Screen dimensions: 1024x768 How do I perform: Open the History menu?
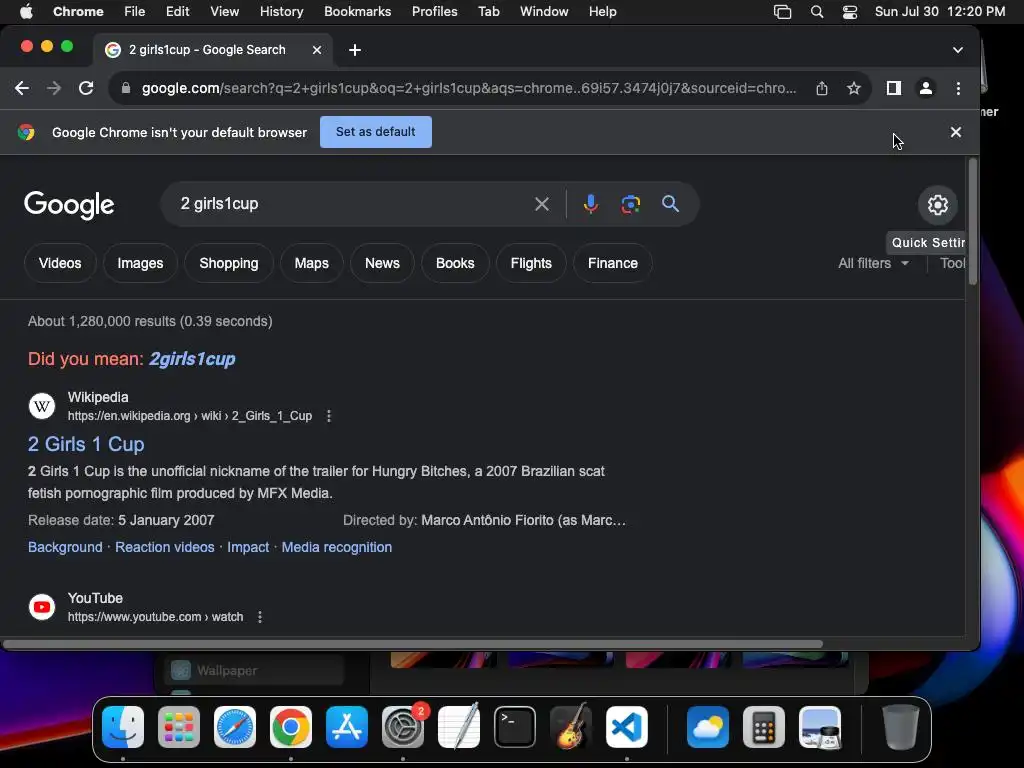281,12
